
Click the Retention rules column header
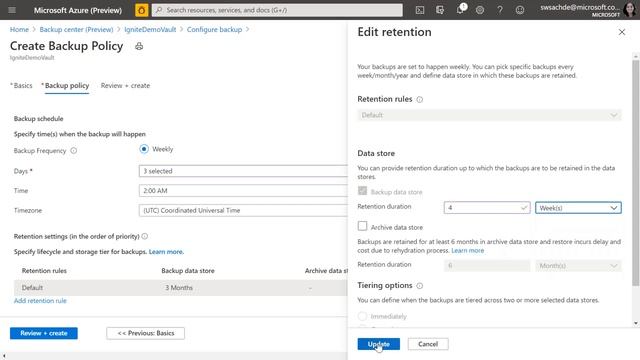44,271
